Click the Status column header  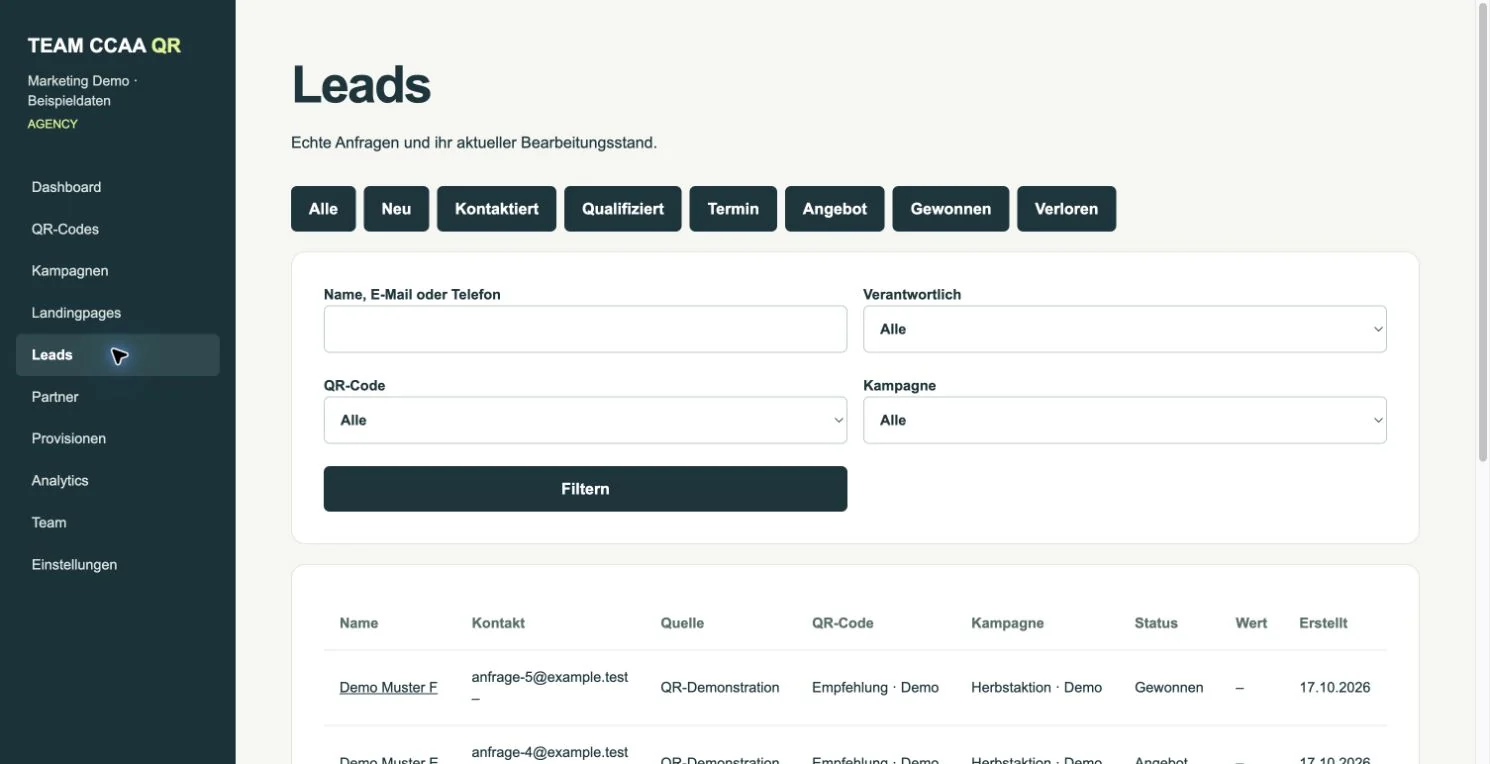point(1156,623)
